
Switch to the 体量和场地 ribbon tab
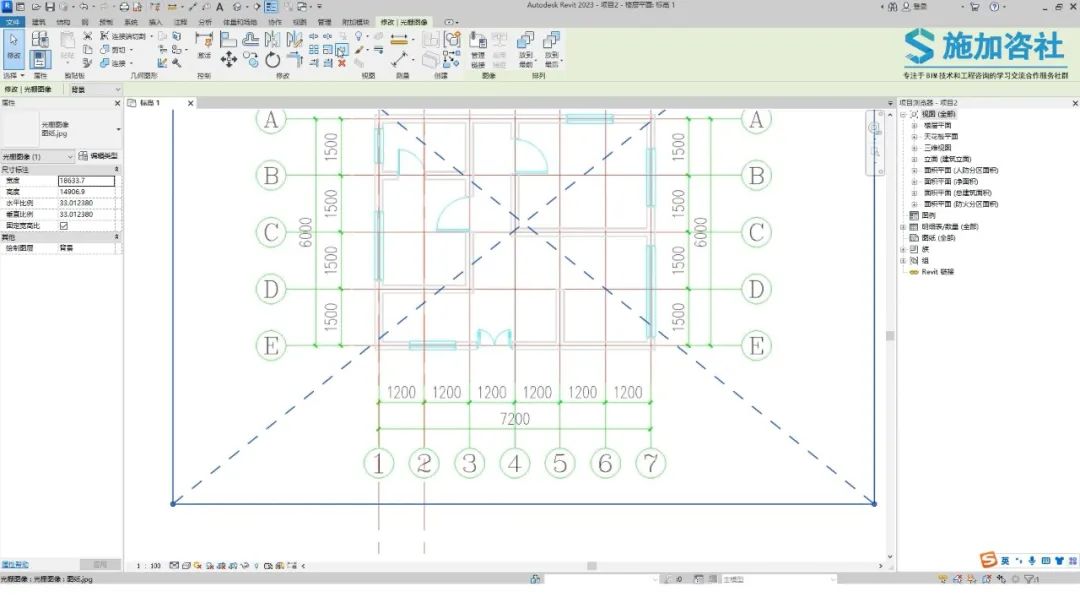coord(240,22)
